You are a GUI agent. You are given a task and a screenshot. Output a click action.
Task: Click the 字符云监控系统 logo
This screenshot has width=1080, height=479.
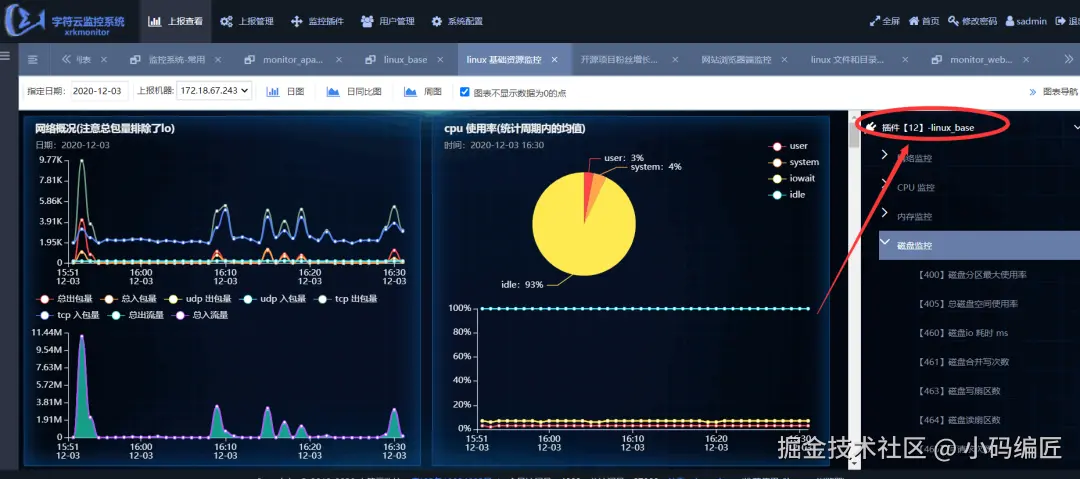coord(65,23)
